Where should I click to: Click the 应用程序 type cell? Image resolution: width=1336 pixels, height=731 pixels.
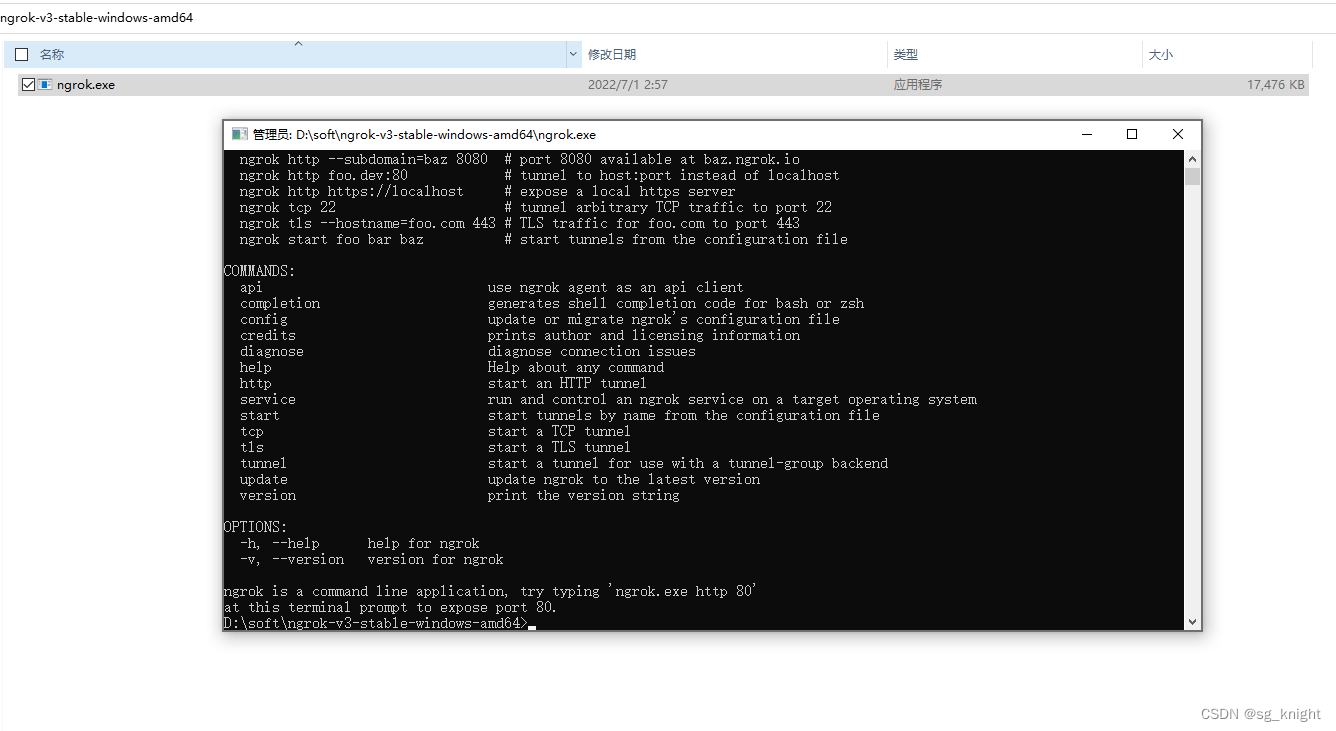[918, 85]
